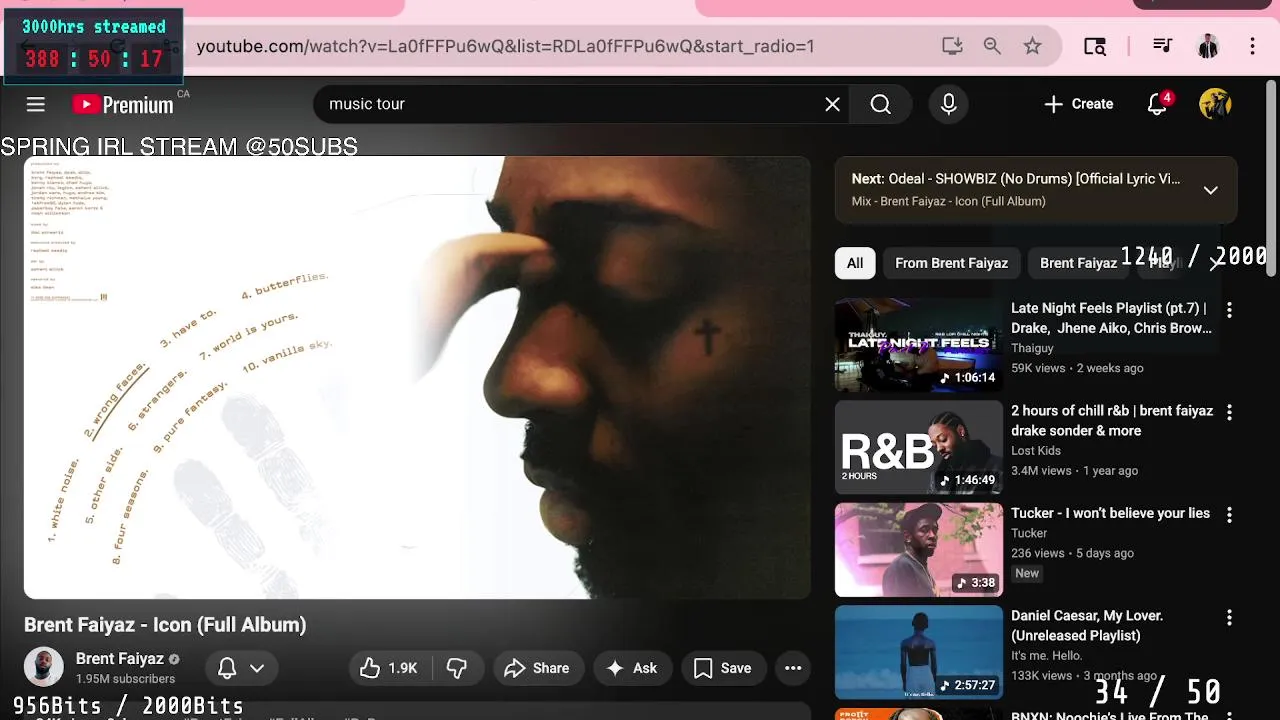The height and width of the screenshot is (720, 1280).
Task: Select the All filter chip
Action: tap(855, 263)
